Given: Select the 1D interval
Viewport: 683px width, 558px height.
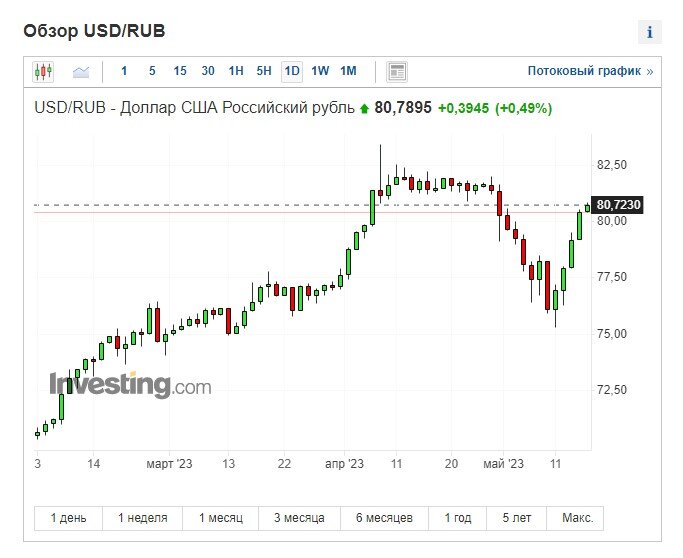Looking at the screenshot, I should point(292,71).
